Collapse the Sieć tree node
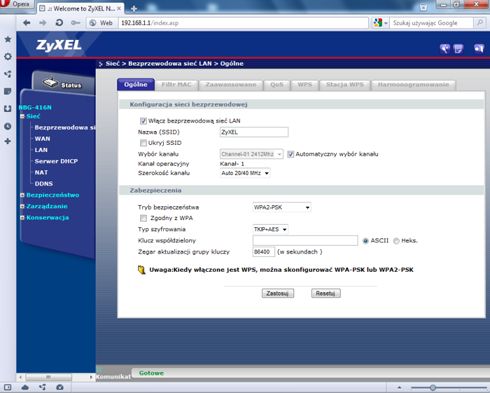This screenshot has width=490, height=393. click(x=22, y=116)
